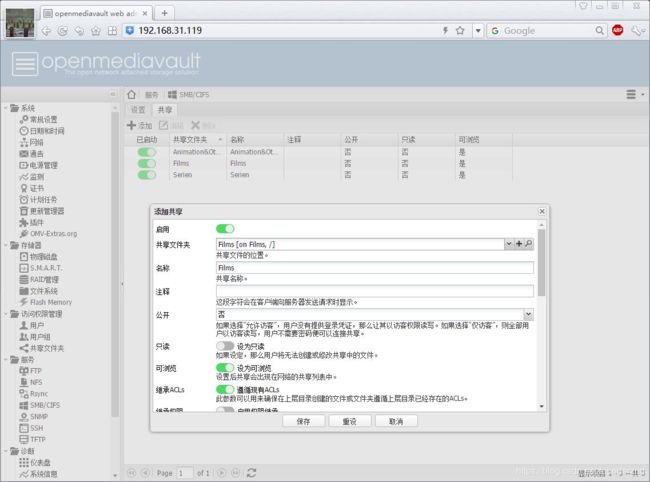This screenshot has height=482, width=650.
Task: Switch to the 共享 shares tab
Action: click(165, 110)
